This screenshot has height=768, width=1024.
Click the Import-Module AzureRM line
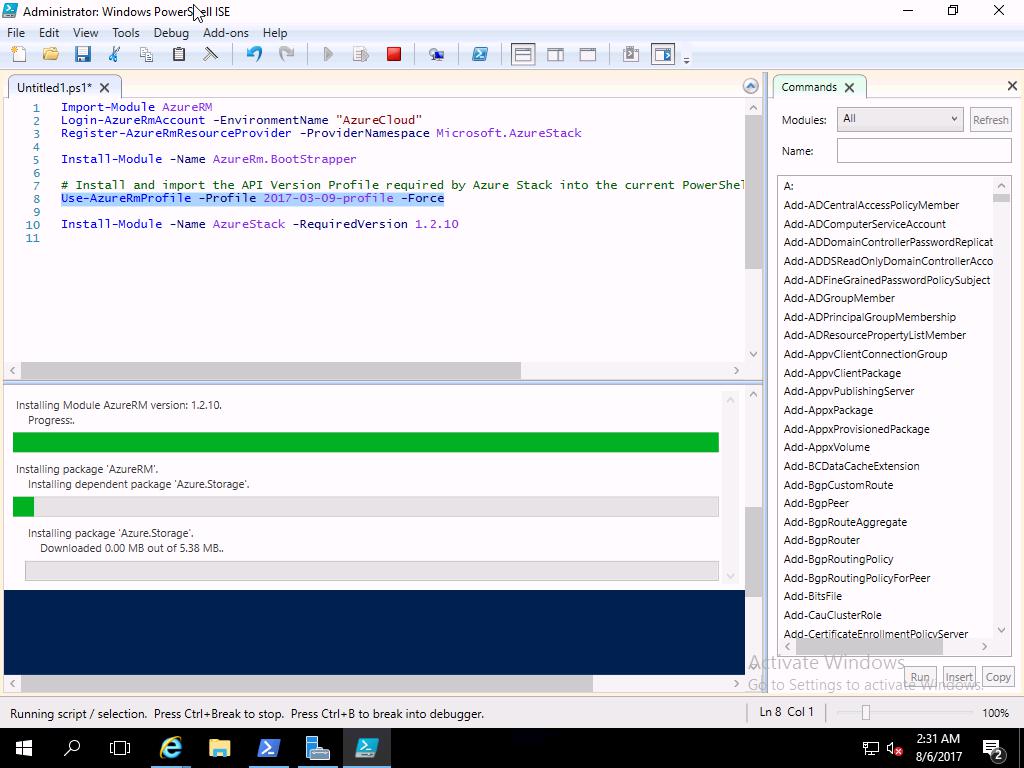[136, 107]
